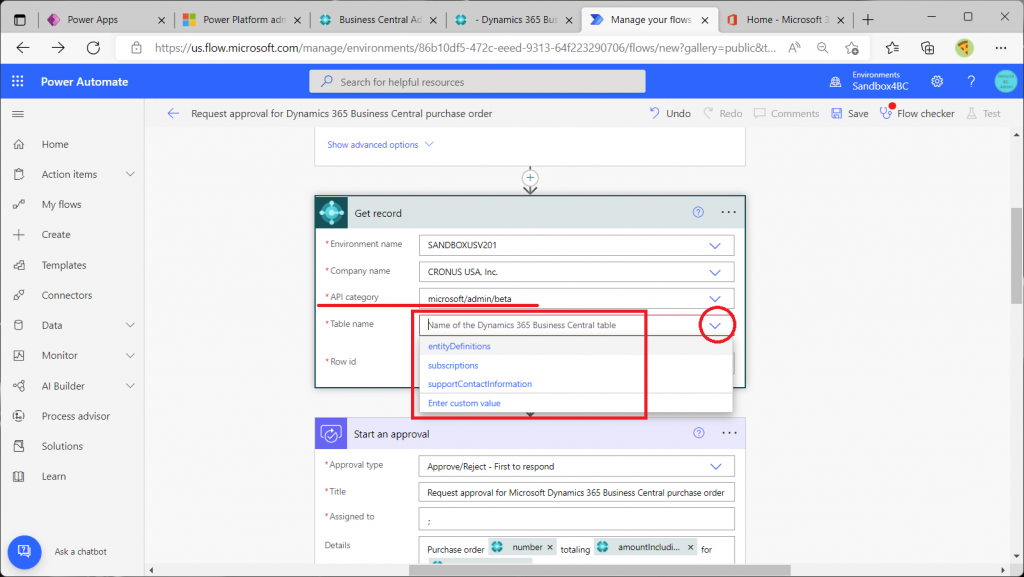Open Solutions in the sidebar
1024x577 pixels.
62,446
